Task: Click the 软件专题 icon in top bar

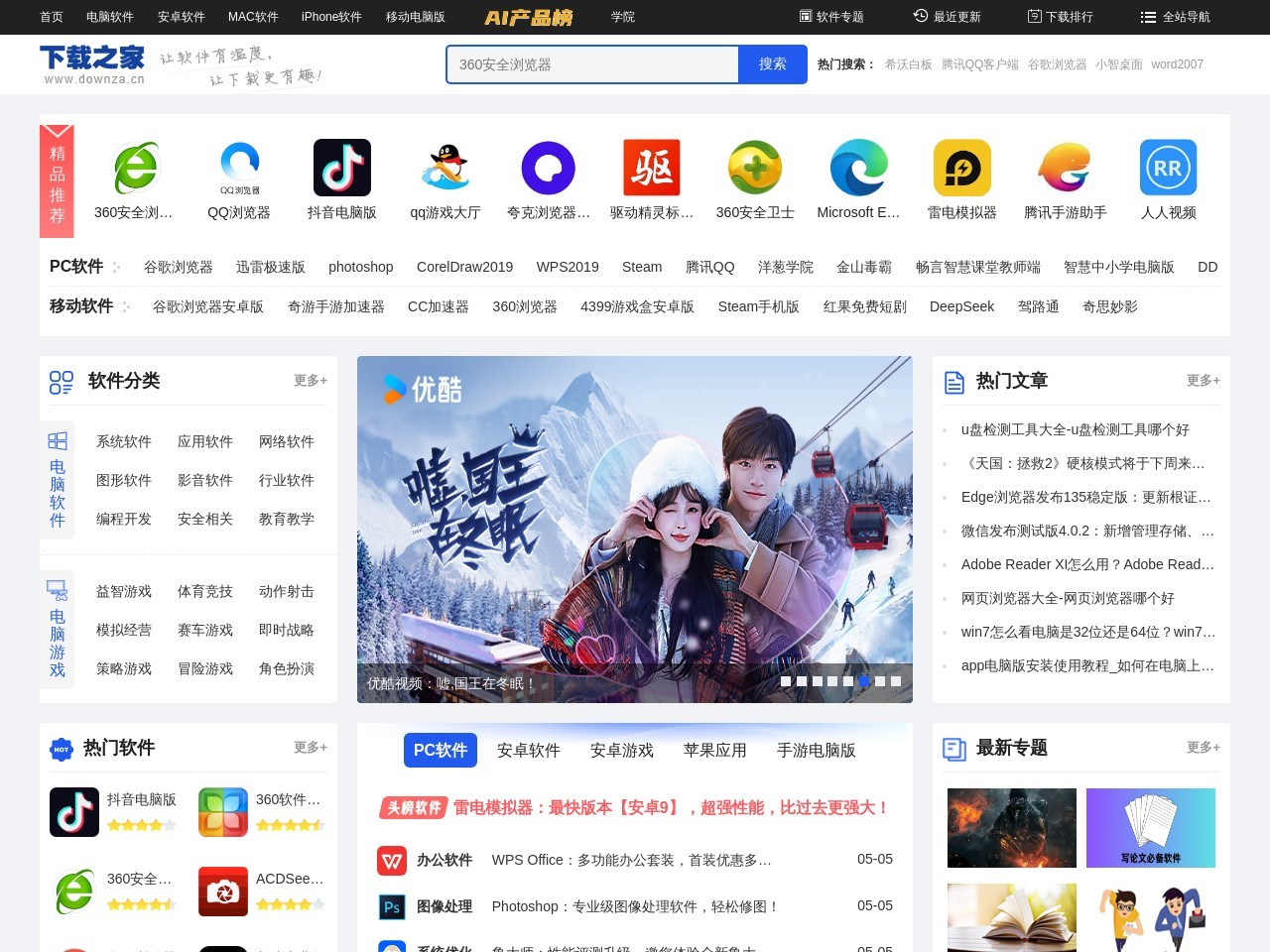Action: (806, 16)
